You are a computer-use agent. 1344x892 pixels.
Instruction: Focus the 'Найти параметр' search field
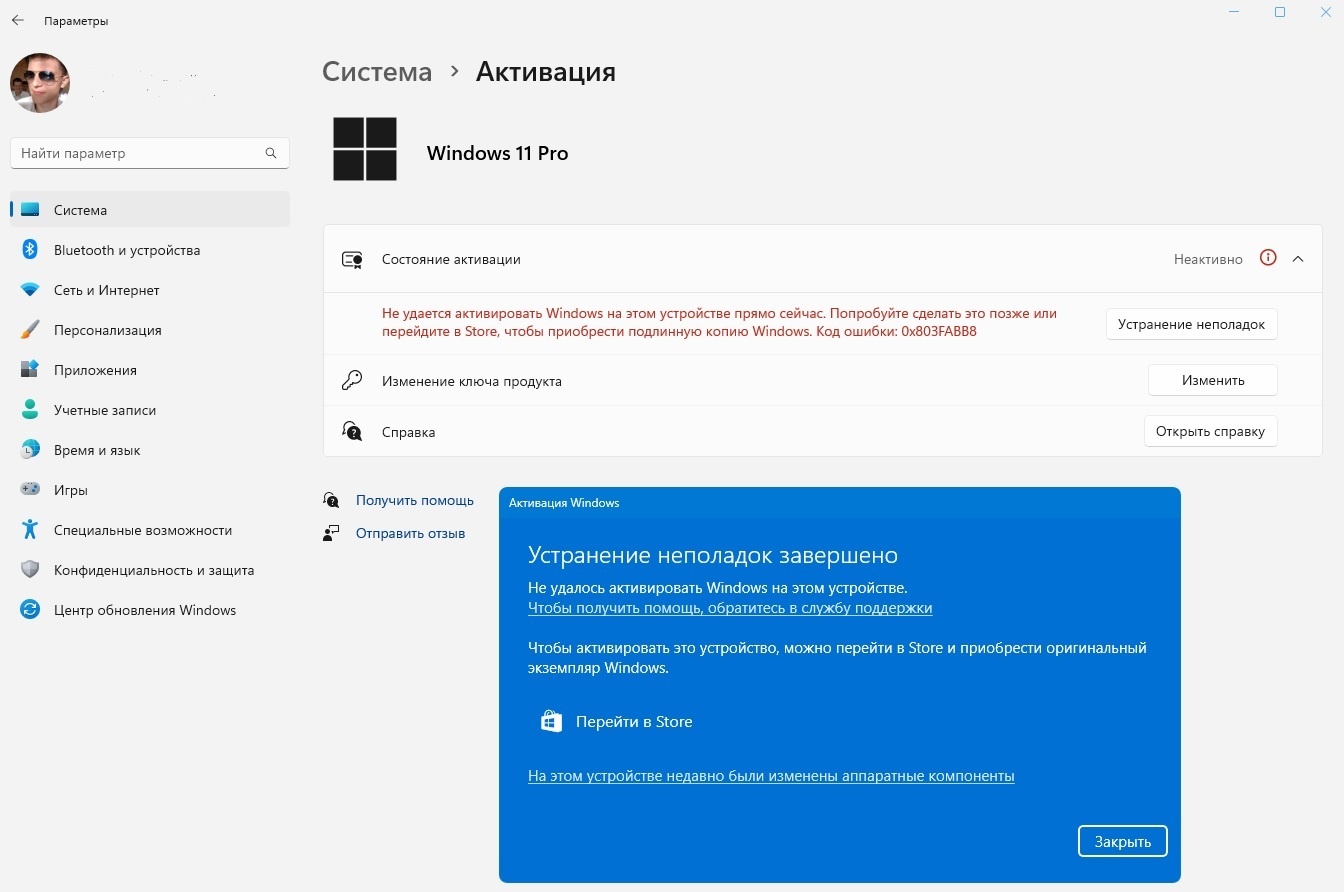coord(150,153)
